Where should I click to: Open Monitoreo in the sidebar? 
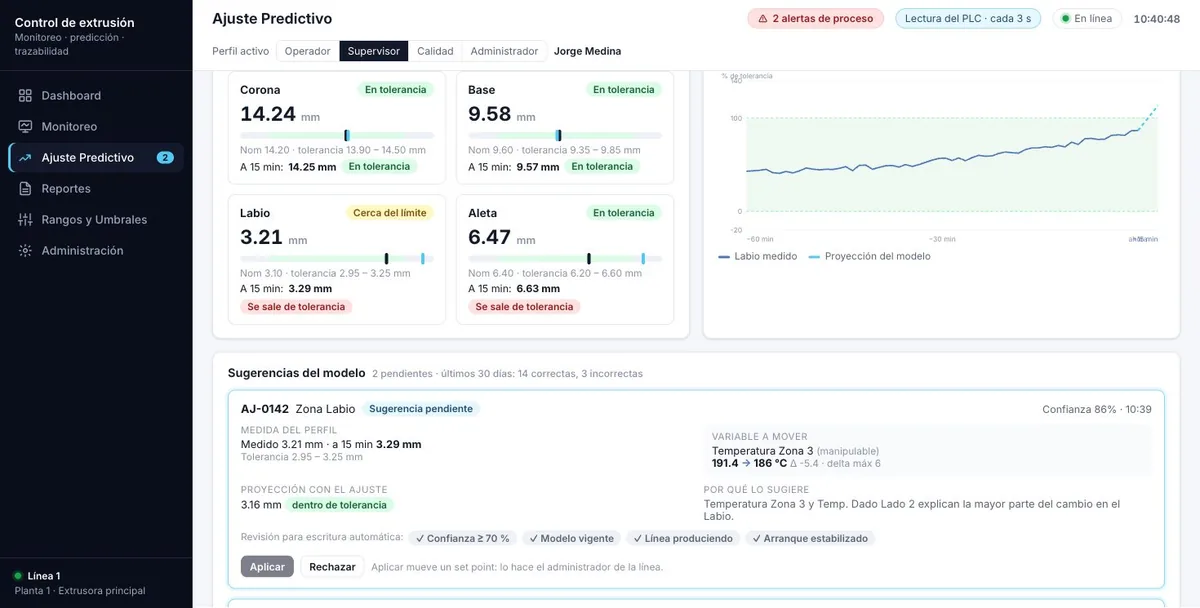tap(96, 127)
